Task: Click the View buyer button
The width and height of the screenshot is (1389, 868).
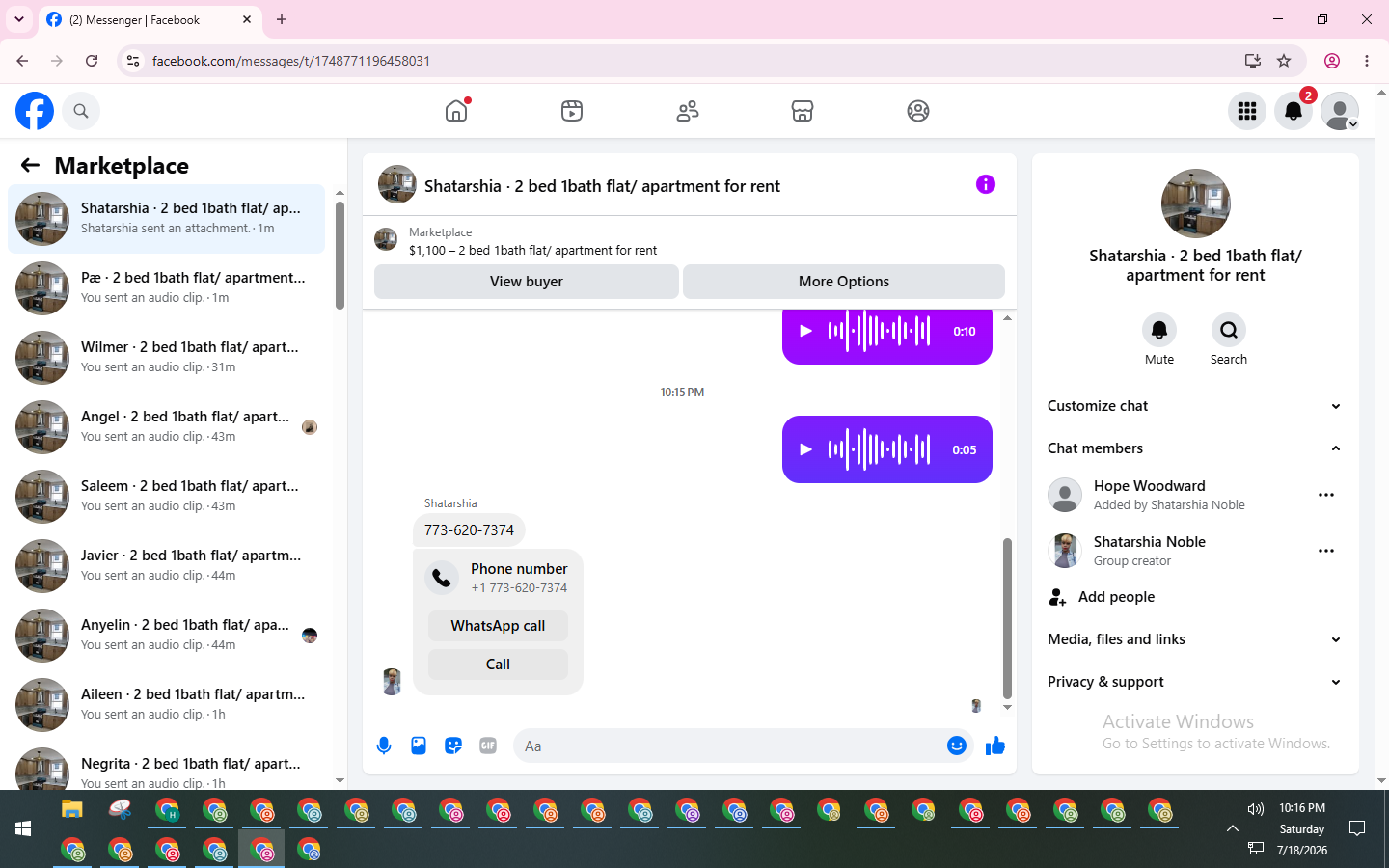Action: pyautogui.click(x=527, y=282)
